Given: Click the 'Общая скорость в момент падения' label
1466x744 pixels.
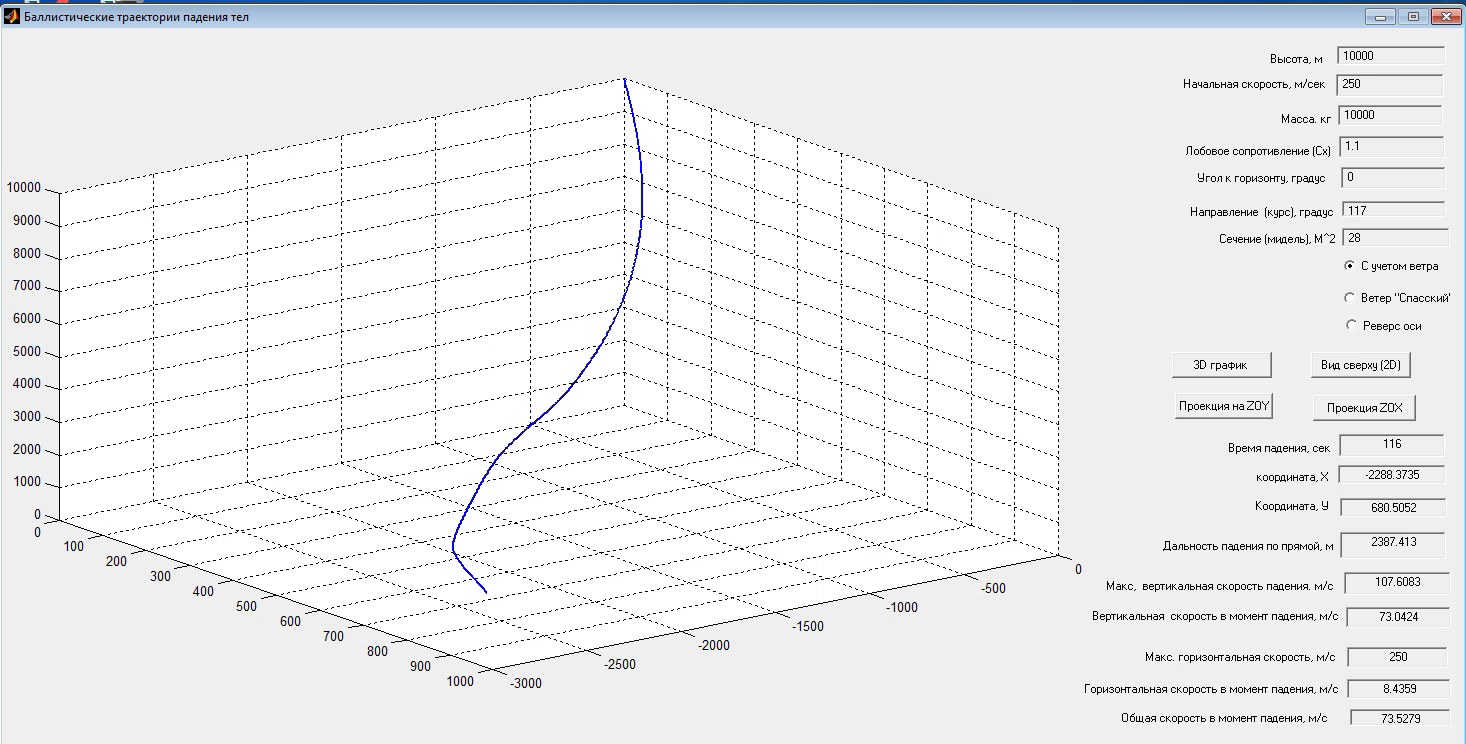Looking at the screenshot, I should 1224,719.
